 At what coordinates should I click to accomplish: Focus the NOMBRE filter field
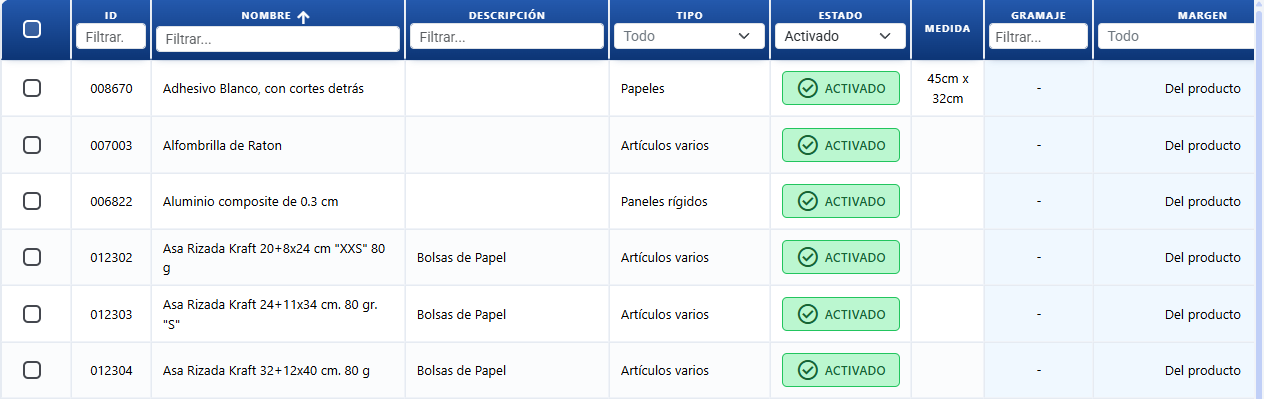[278, 39]
